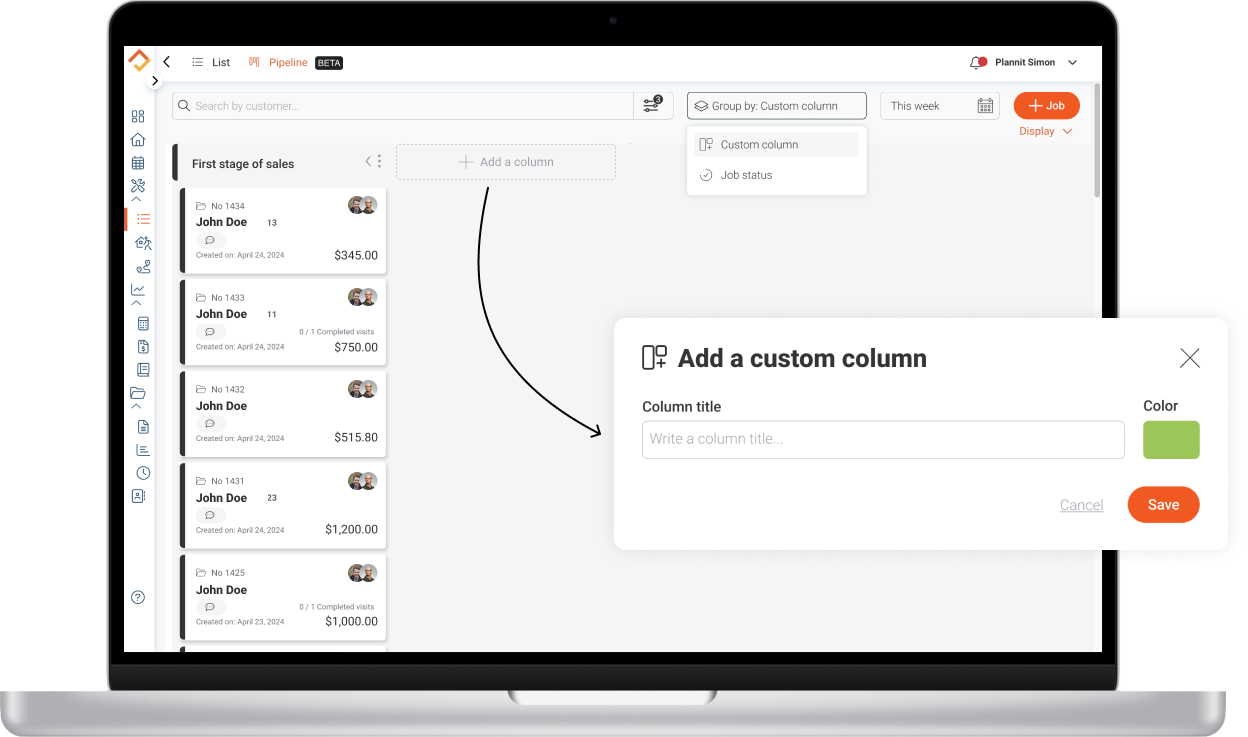This screenshot has height=737, width=1248.
Task: Open the dashboard grid icon in the sidebar
Action: [138, 116]
